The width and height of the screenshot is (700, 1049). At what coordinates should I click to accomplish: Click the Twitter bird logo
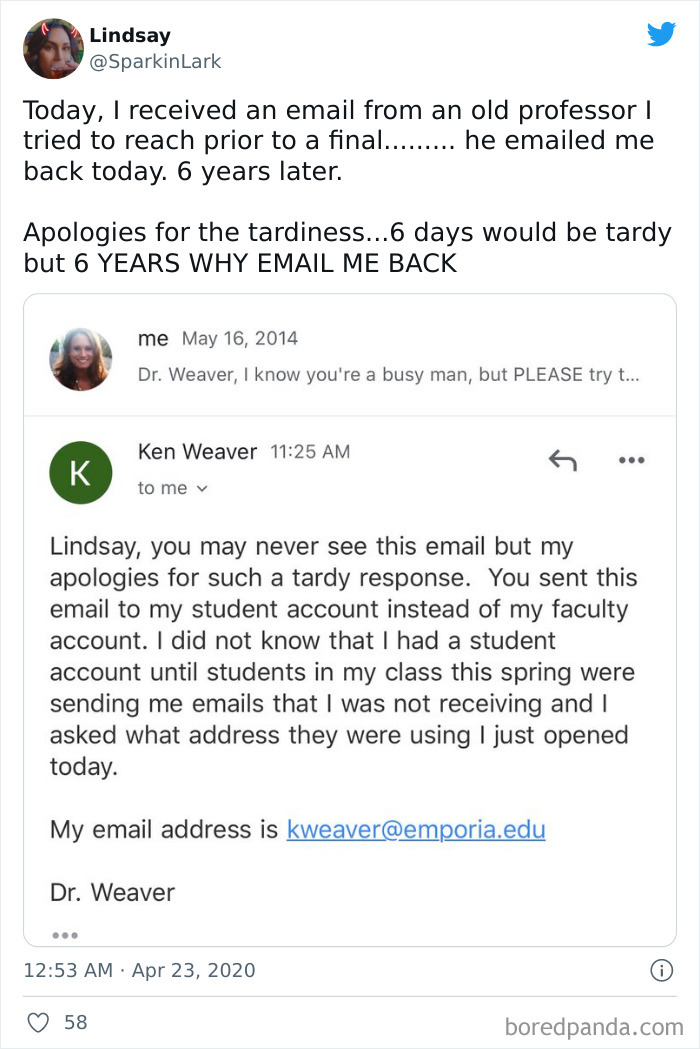point(661,34)
